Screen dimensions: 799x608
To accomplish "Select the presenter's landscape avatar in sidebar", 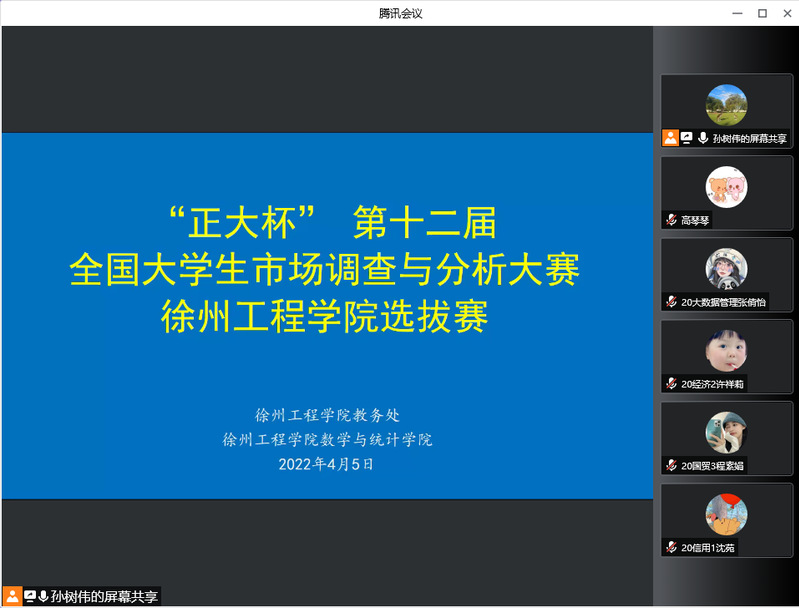I will pos(726,105).
